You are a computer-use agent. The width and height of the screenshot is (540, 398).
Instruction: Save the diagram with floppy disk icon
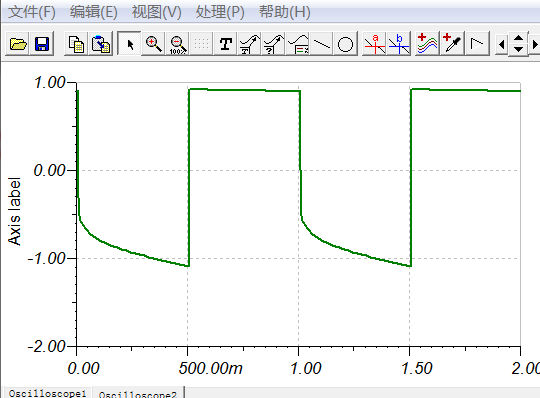click(x=42, y=44)
